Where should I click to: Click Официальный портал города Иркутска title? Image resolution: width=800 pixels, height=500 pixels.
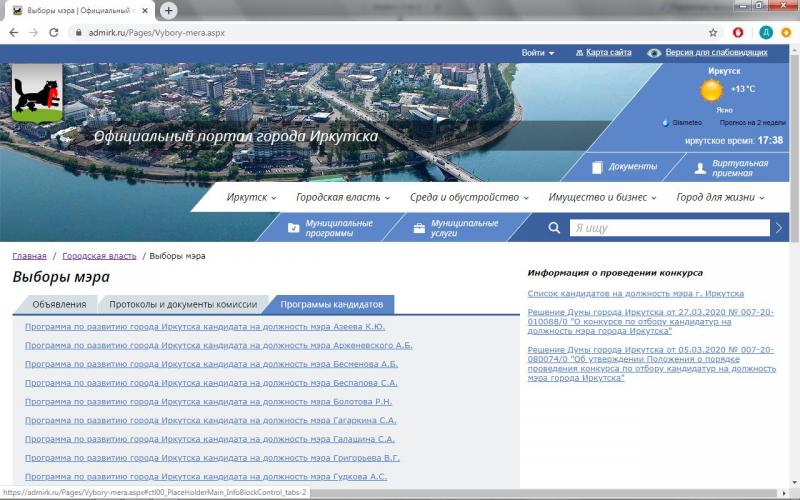click(x=236, y=136)
